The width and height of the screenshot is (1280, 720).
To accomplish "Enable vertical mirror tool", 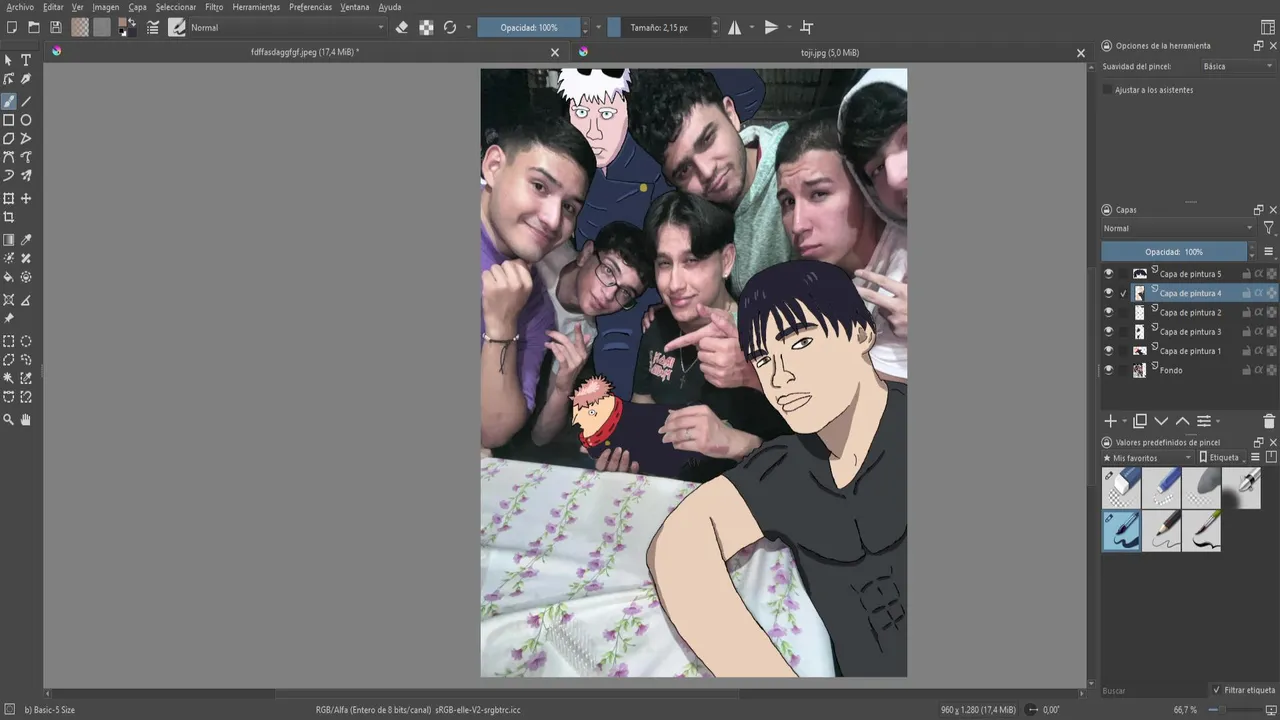I will coord(771,27).
